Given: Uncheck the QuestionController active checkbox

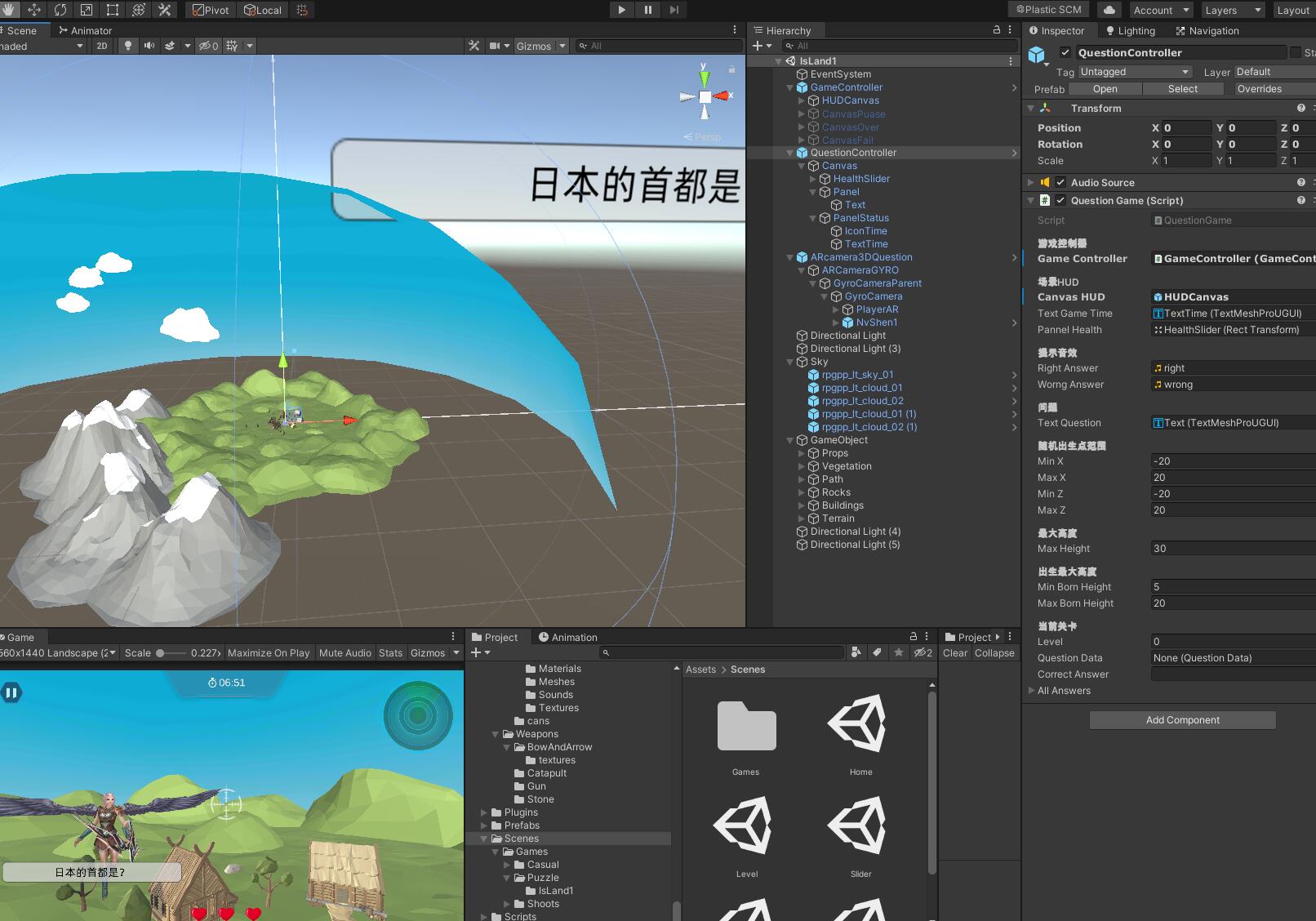Looking at the screenshot, I should click(1065, 52).
